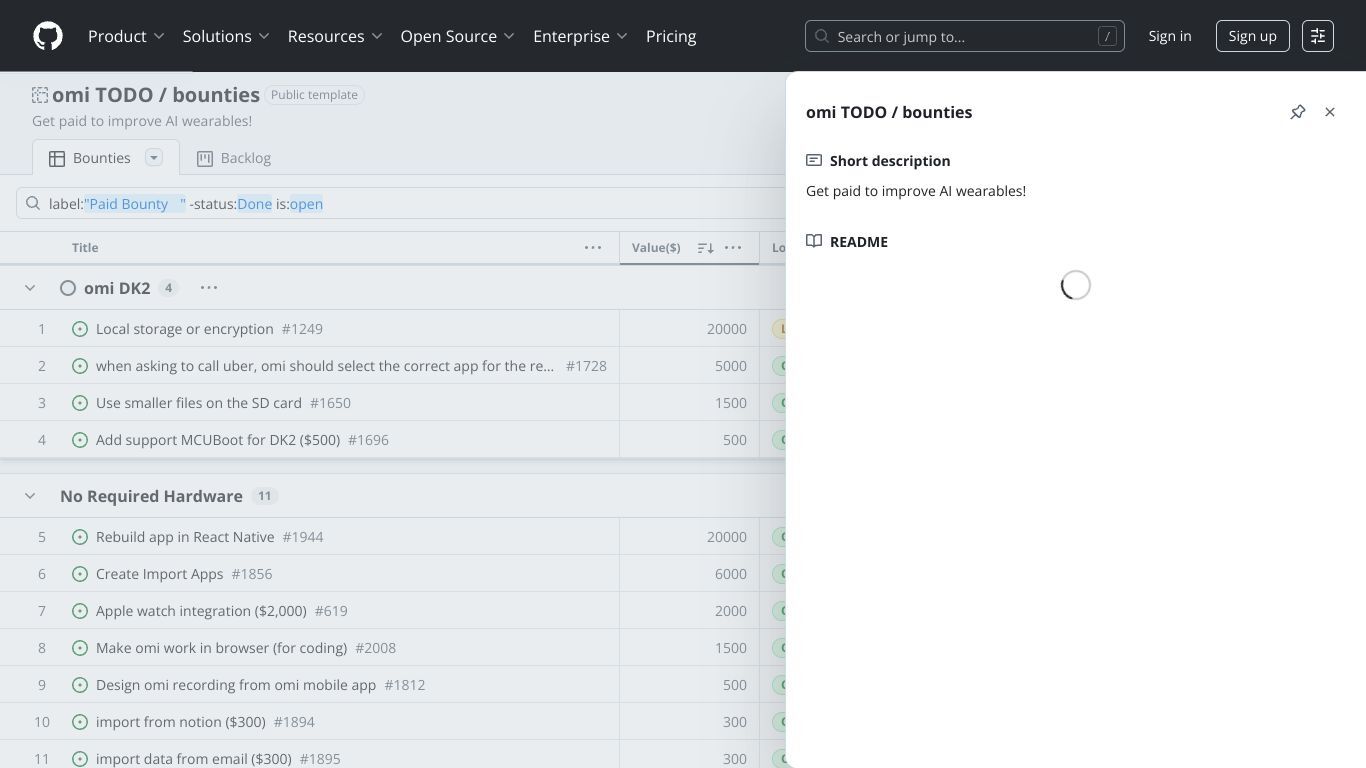Open the Title column options menu
This screenshot has width=1366, height=768.
click(x=593, y=248)
